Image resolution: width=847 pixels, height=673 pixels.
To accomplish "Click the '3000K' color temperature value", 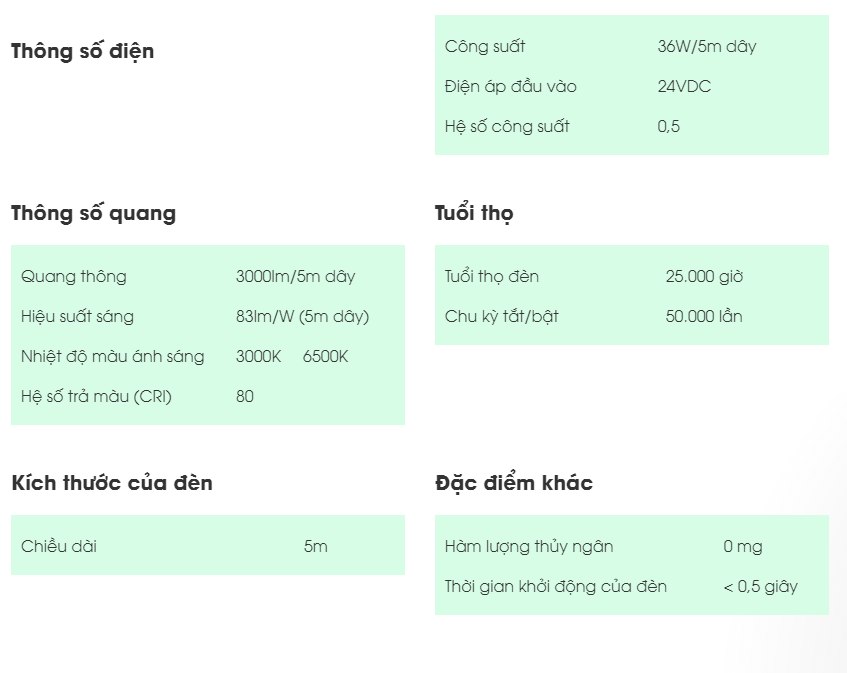I will [x=258, y=356].
